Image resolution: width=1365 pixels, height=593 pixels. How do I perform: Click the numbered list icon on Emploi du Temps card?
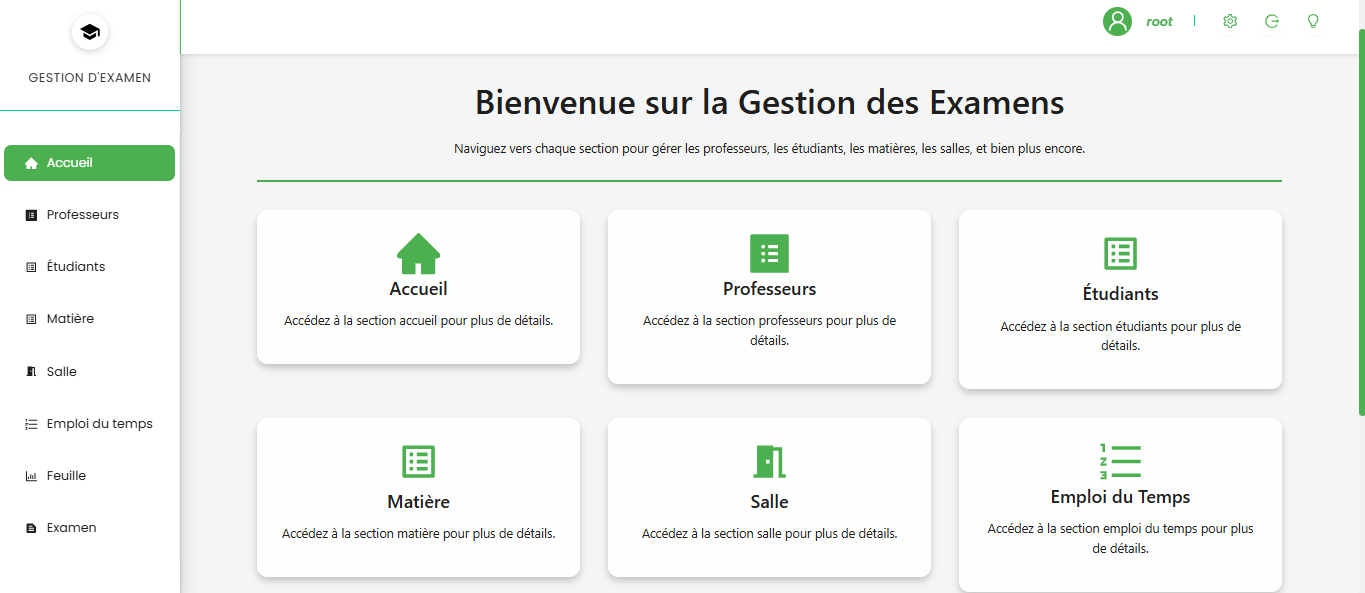[1120, 461]
